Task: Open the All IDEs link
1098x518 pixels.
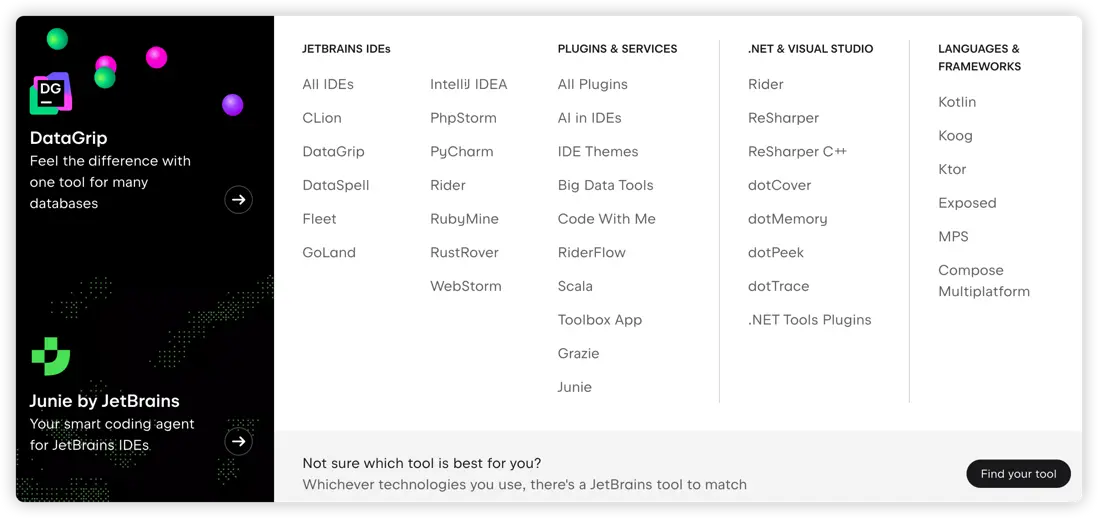Action: click(328, 84)
